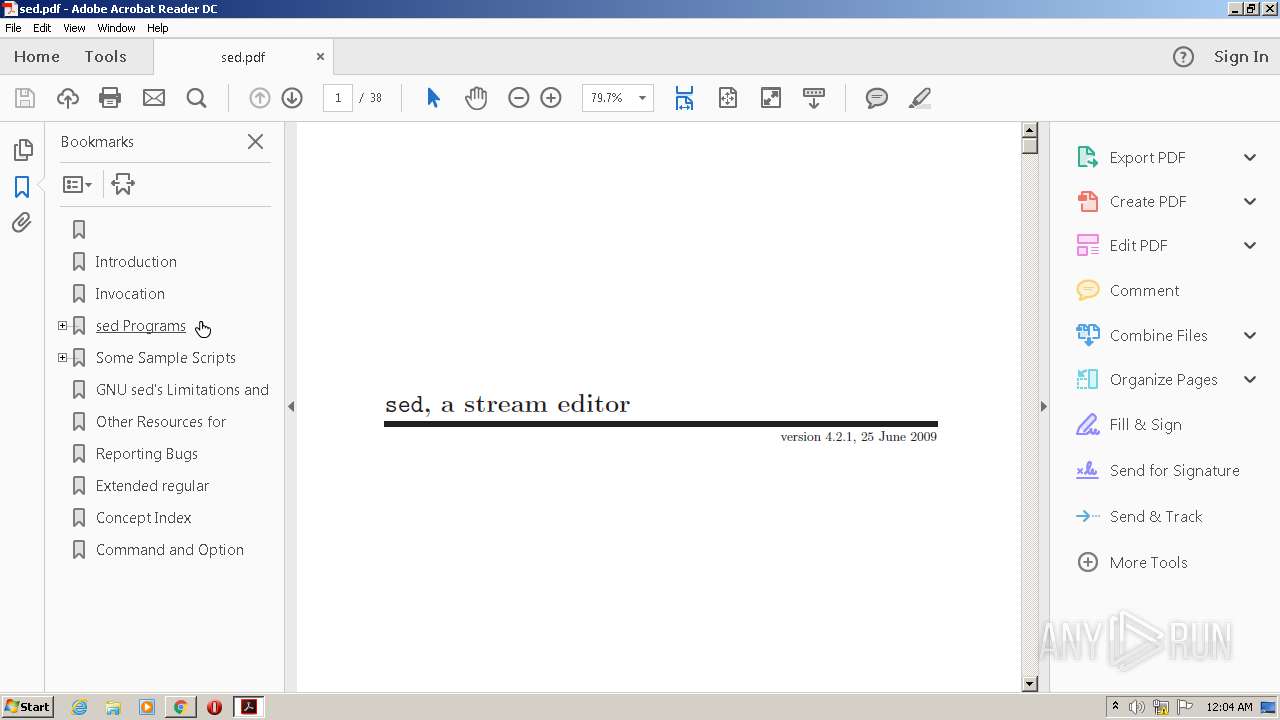This screenshot has width=1280, height=720.
Task: Click the document scroll up arrow
Action: pyautogui.click(x=1029, y=130)
